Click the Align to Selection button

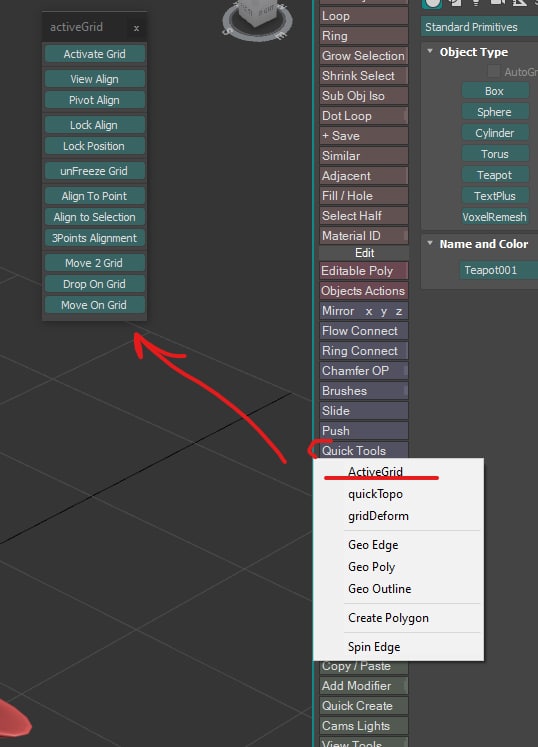click(94, 217)
